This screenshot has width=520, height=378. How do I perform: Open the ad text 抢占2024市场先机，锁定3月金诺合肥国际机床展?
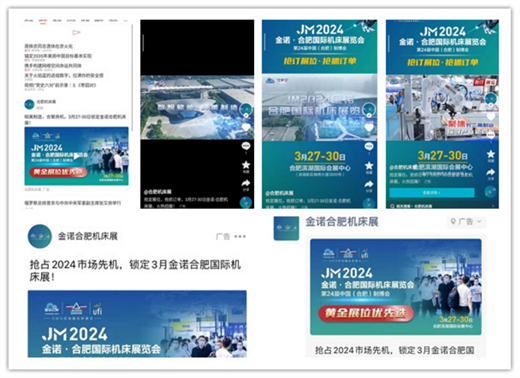[x=135, y=271]
